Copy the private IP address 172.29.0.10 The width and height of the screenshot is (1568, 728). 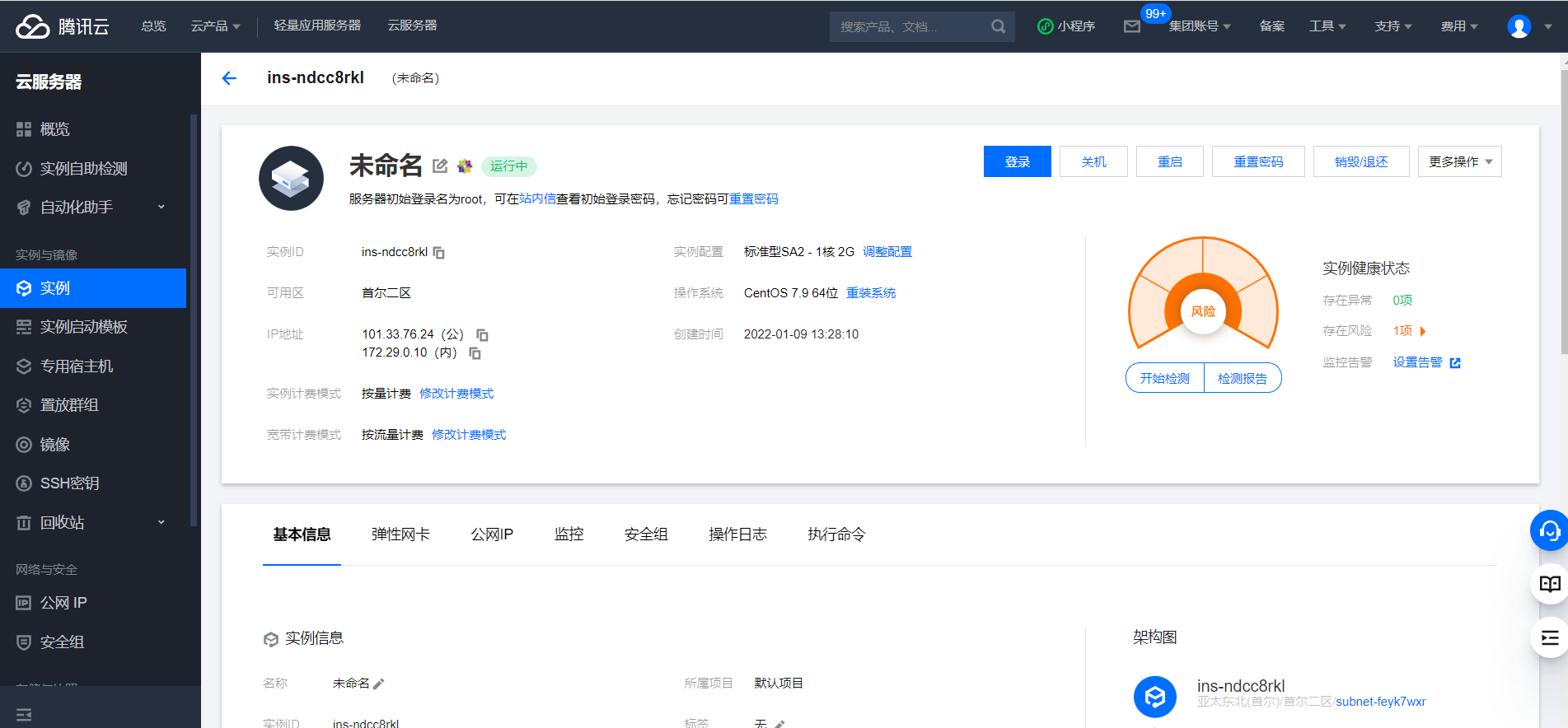(x=475, y=353)
